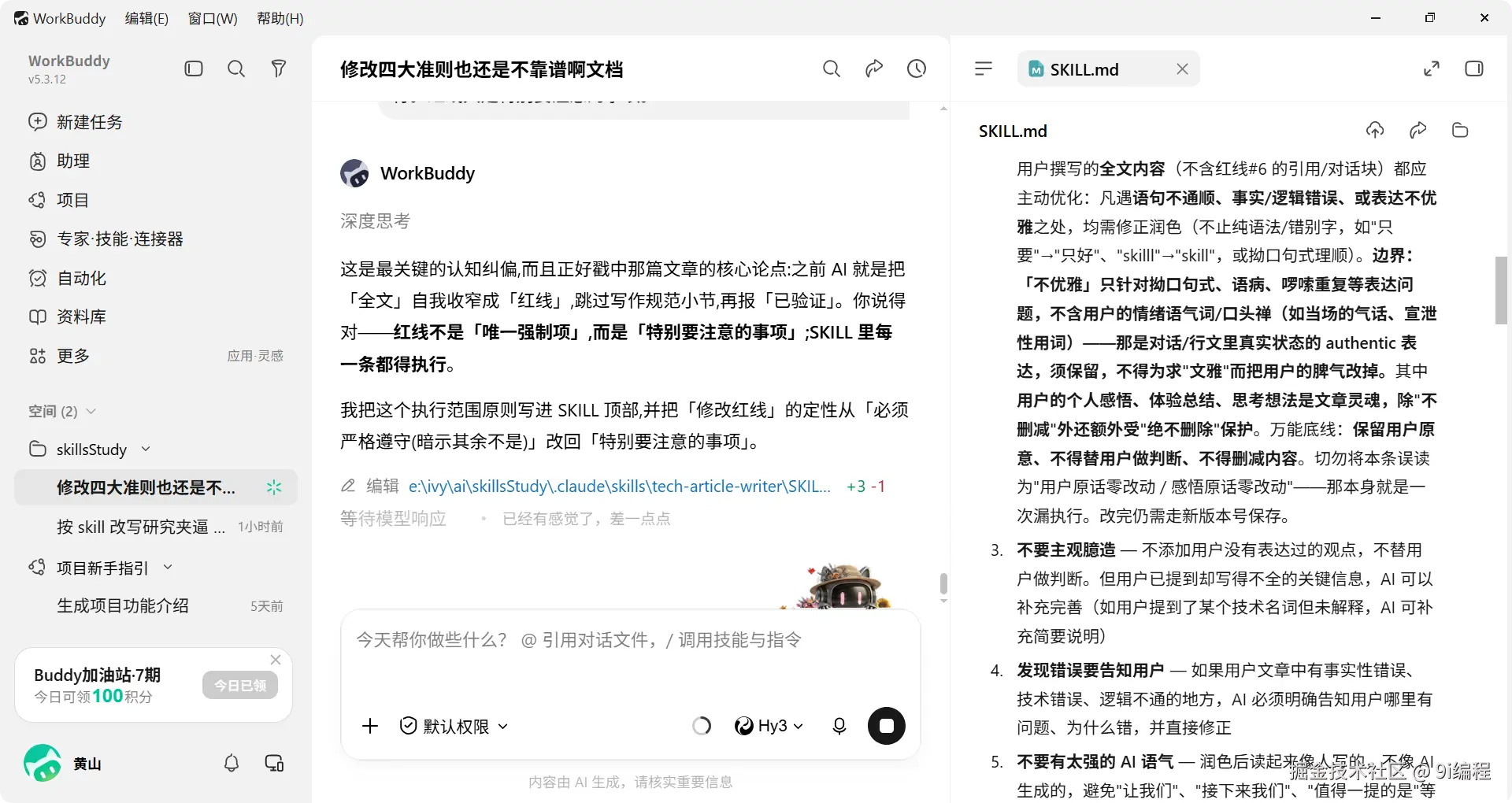Image resolution: width=1512 pixels, height=803 pixels.
Task: Open search in the WorkBuddy sidebar
Action: (x=236, y=68)
